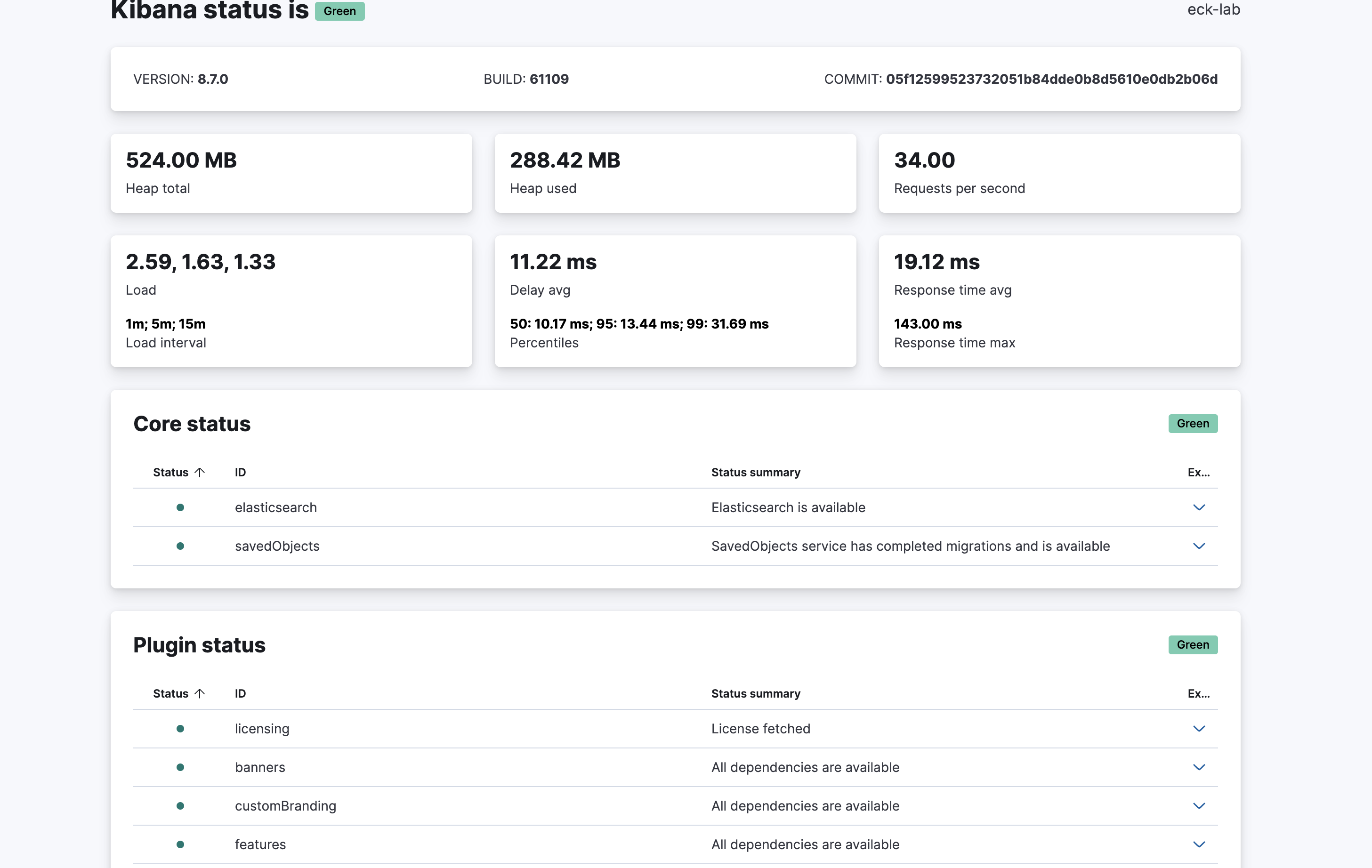
Task: Expand the customBranding plugin row
Action: 1198,806
